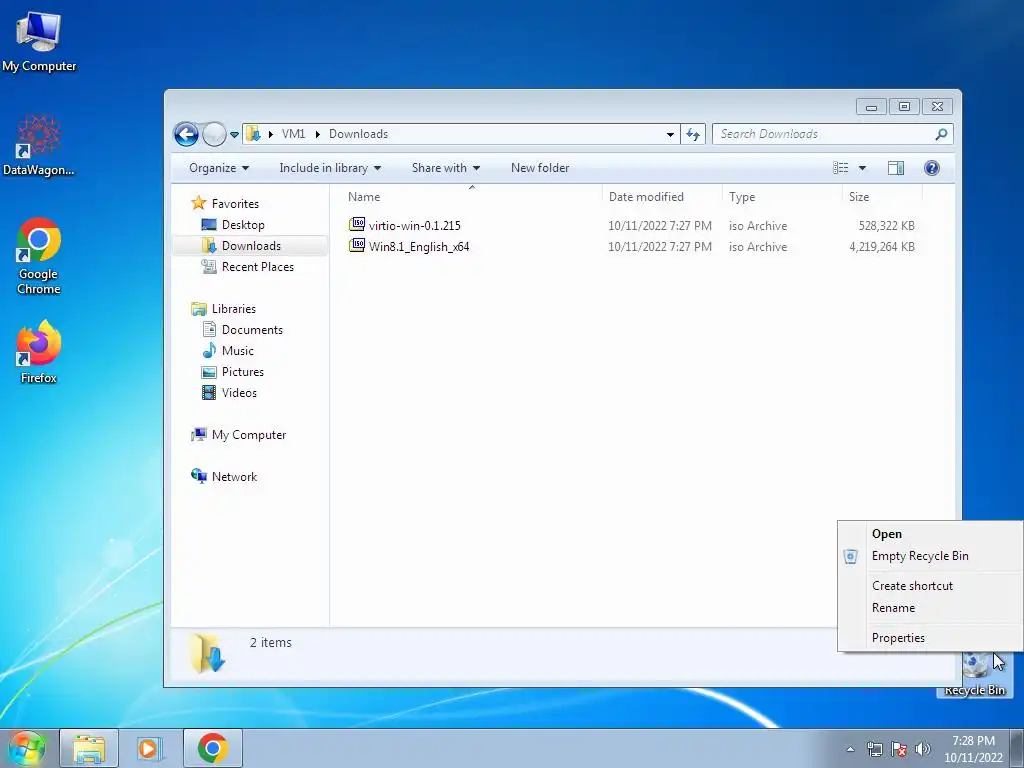The image size is (1024, 768).
Task: Open the address bar history dropdown
Action: pos(670,135)
